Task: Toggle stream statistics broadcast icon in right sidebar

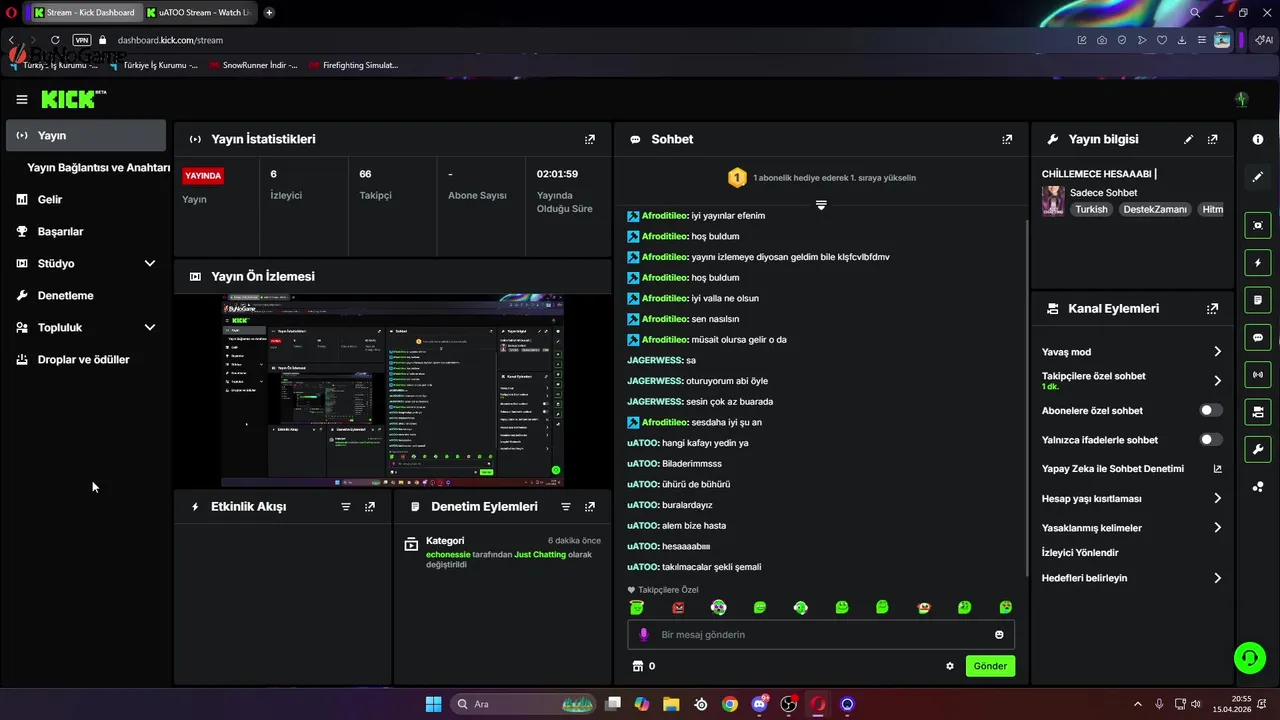Action: point(1258,375)
